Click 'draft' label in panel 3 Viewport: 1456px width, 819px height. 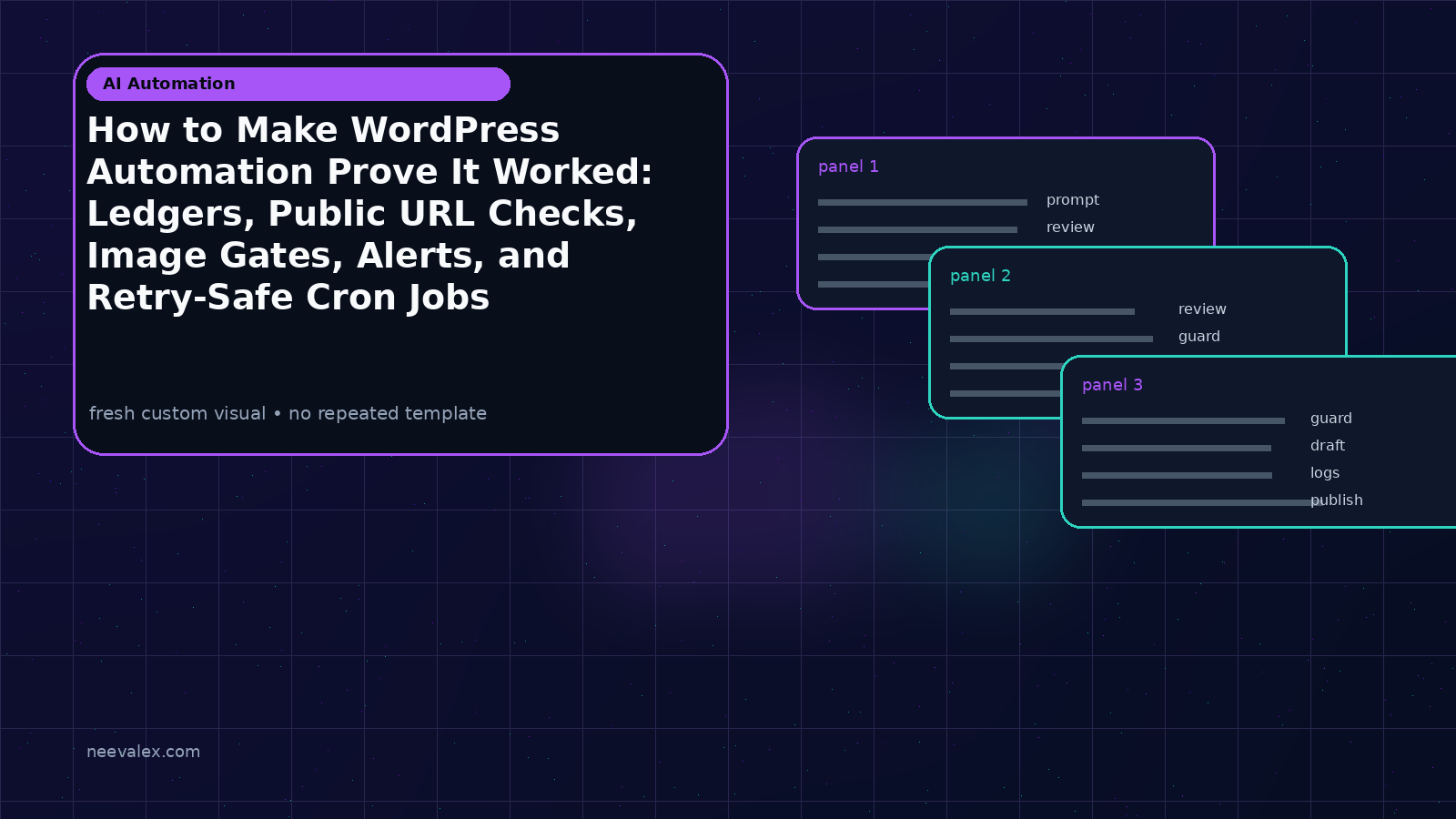pos(1328,446)
